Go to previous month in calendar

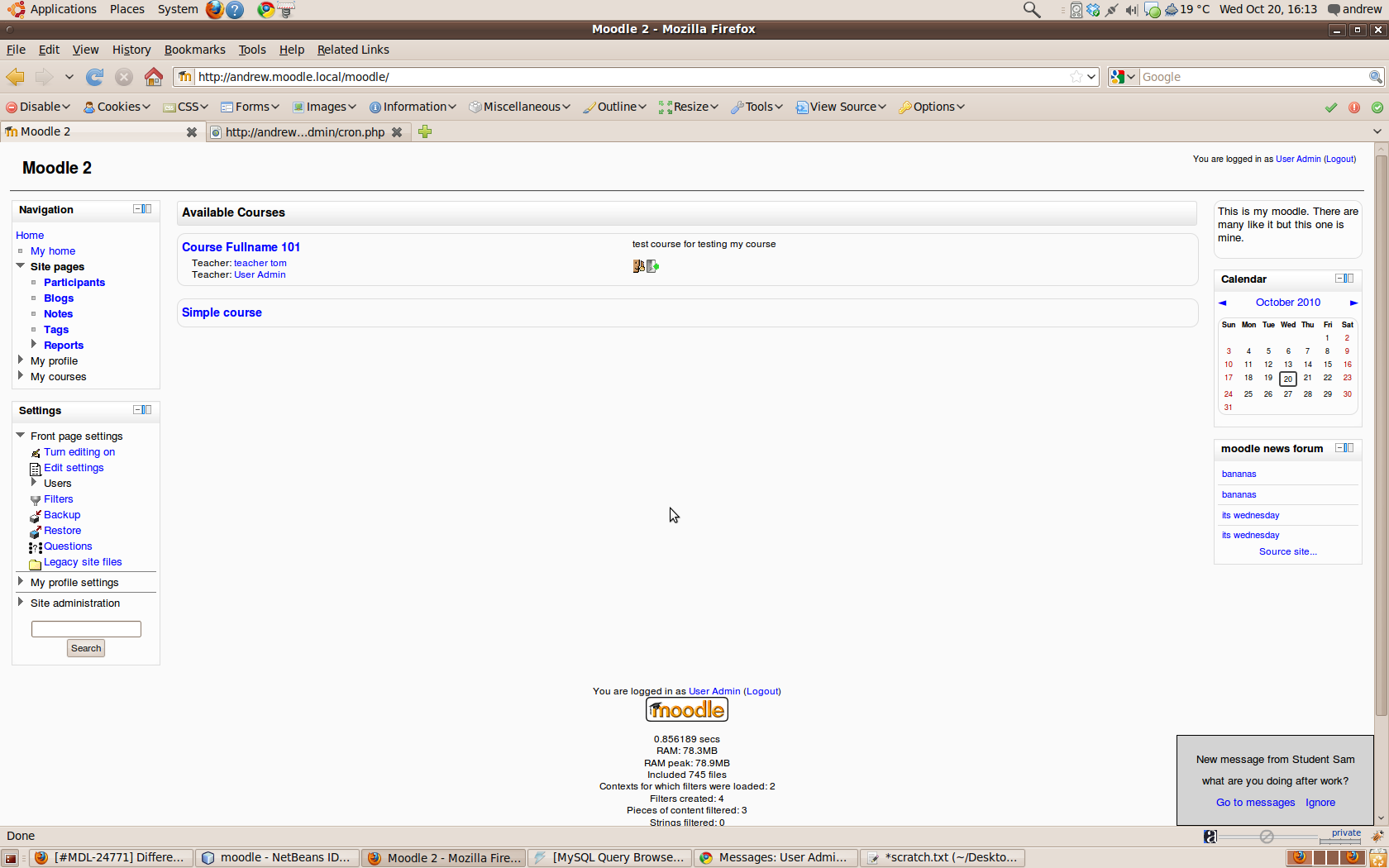tap(1222, 303)
